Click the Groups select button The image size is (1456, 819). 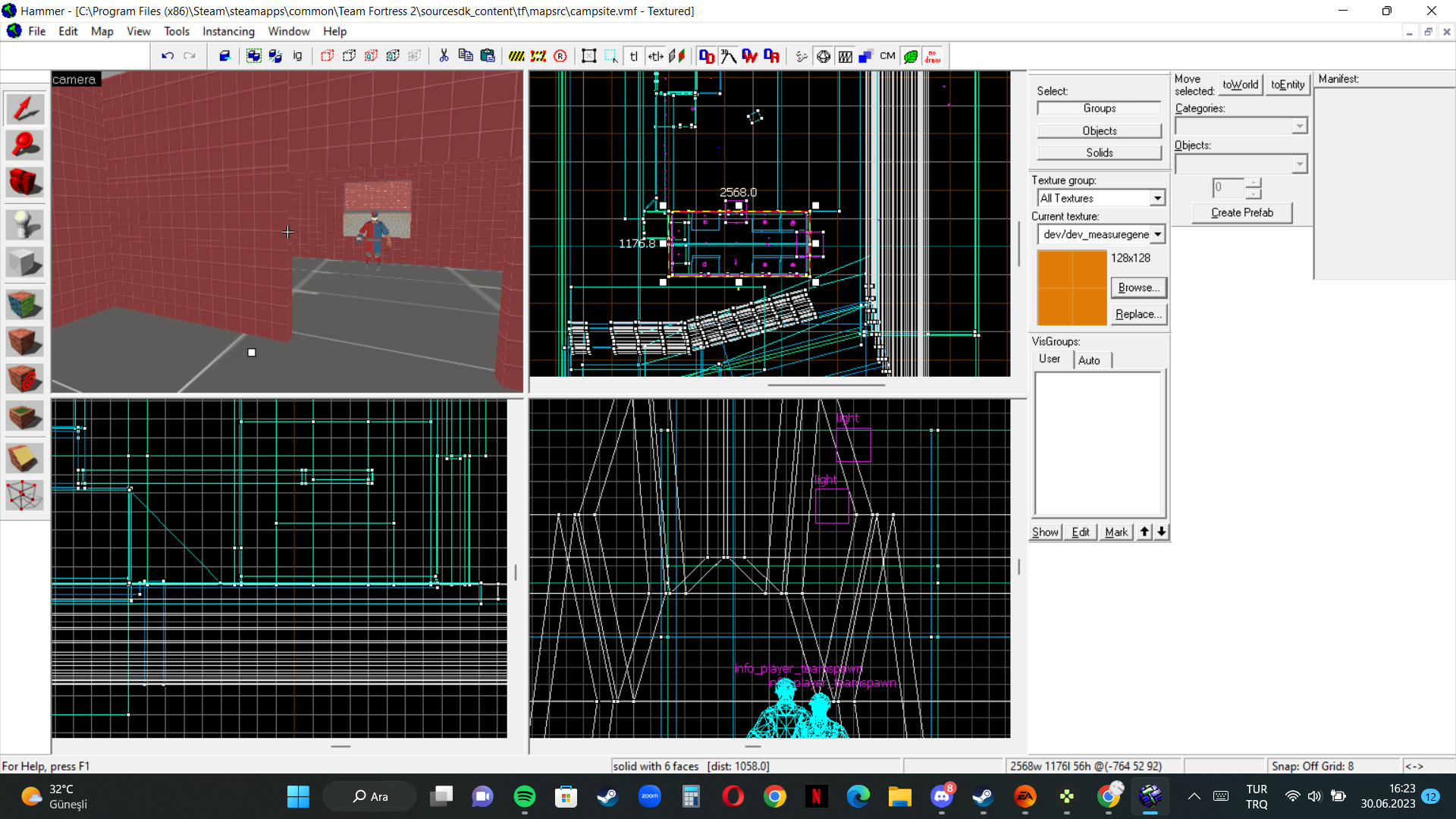[x=1099, y=108]
